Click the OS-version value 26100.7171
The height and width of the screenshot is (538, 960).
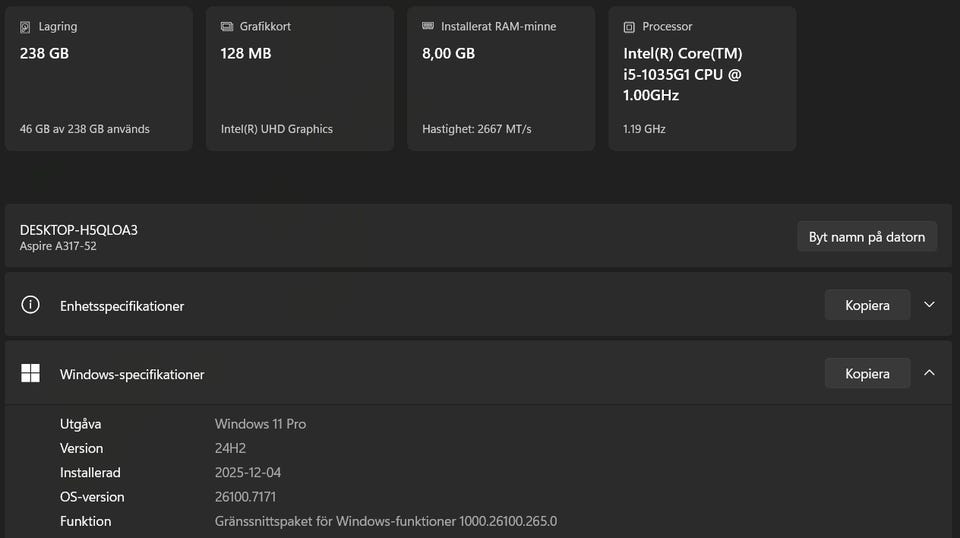point(245,497)
